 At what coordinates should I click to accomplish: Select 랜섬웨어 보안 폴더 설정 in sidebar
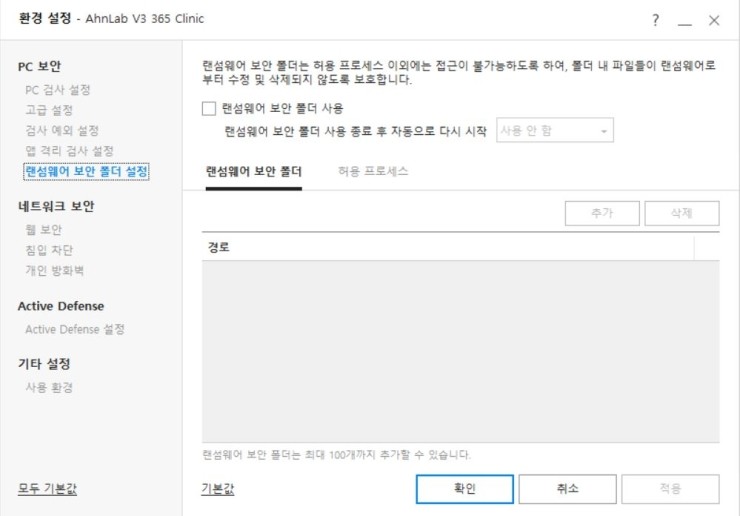pyautogui.click(x=86, y=171)
